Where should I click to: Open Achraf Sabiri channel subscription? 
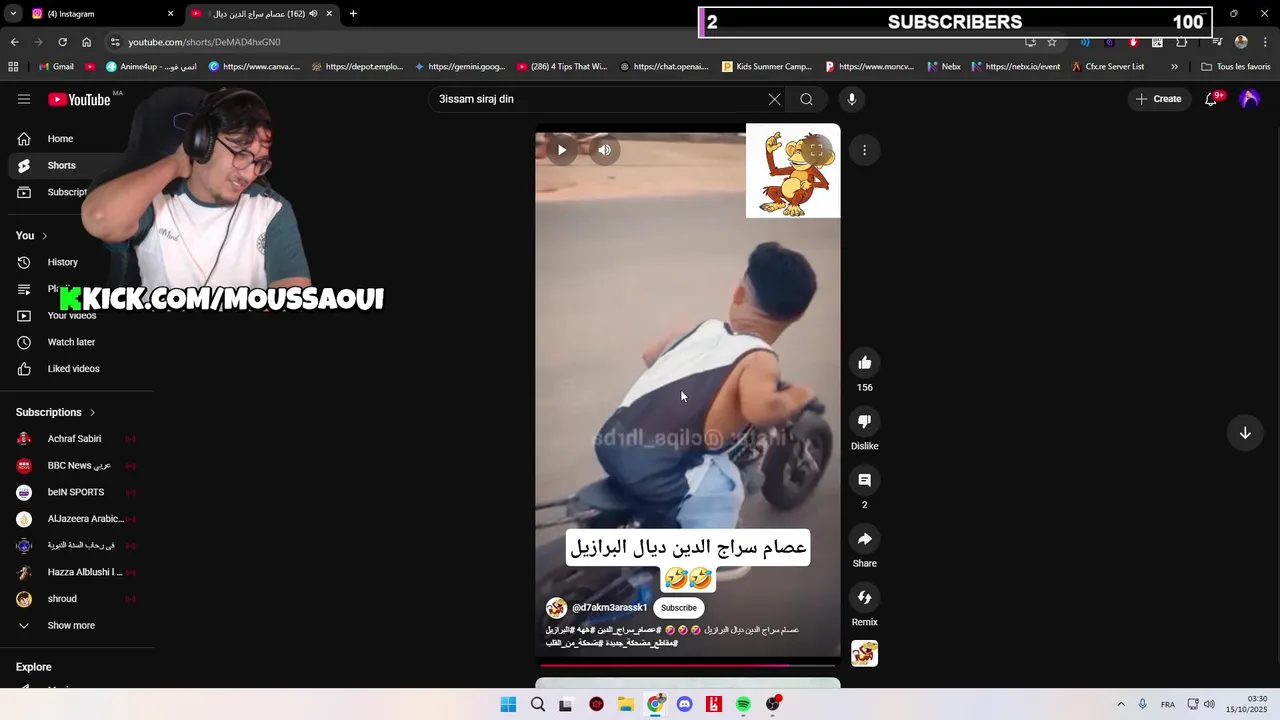(x=75, y=439)
